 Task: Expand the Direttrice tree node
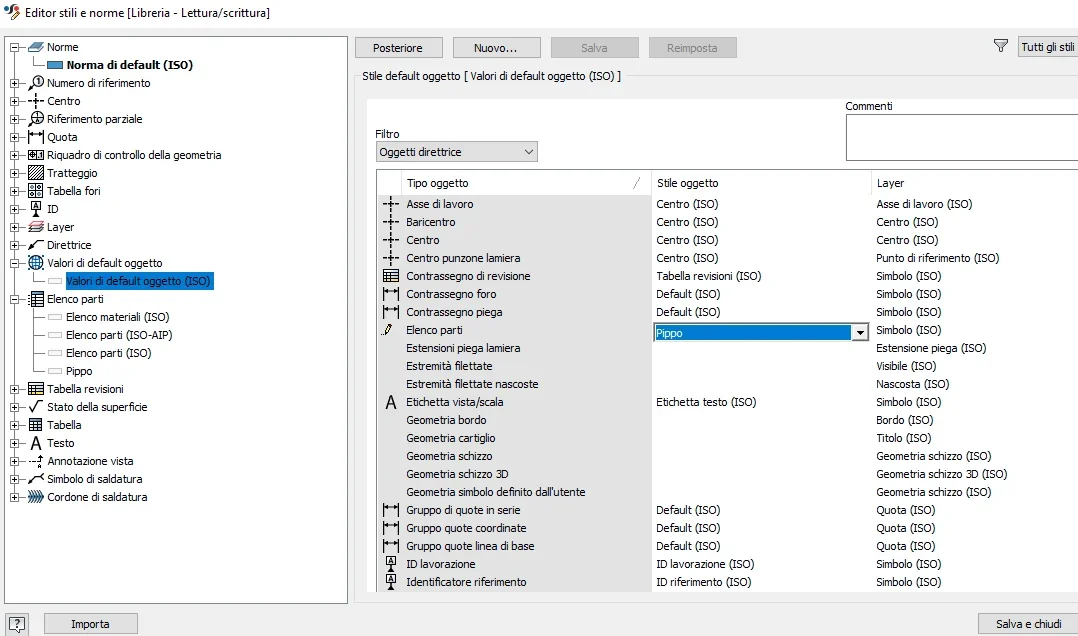click(14, 245)
